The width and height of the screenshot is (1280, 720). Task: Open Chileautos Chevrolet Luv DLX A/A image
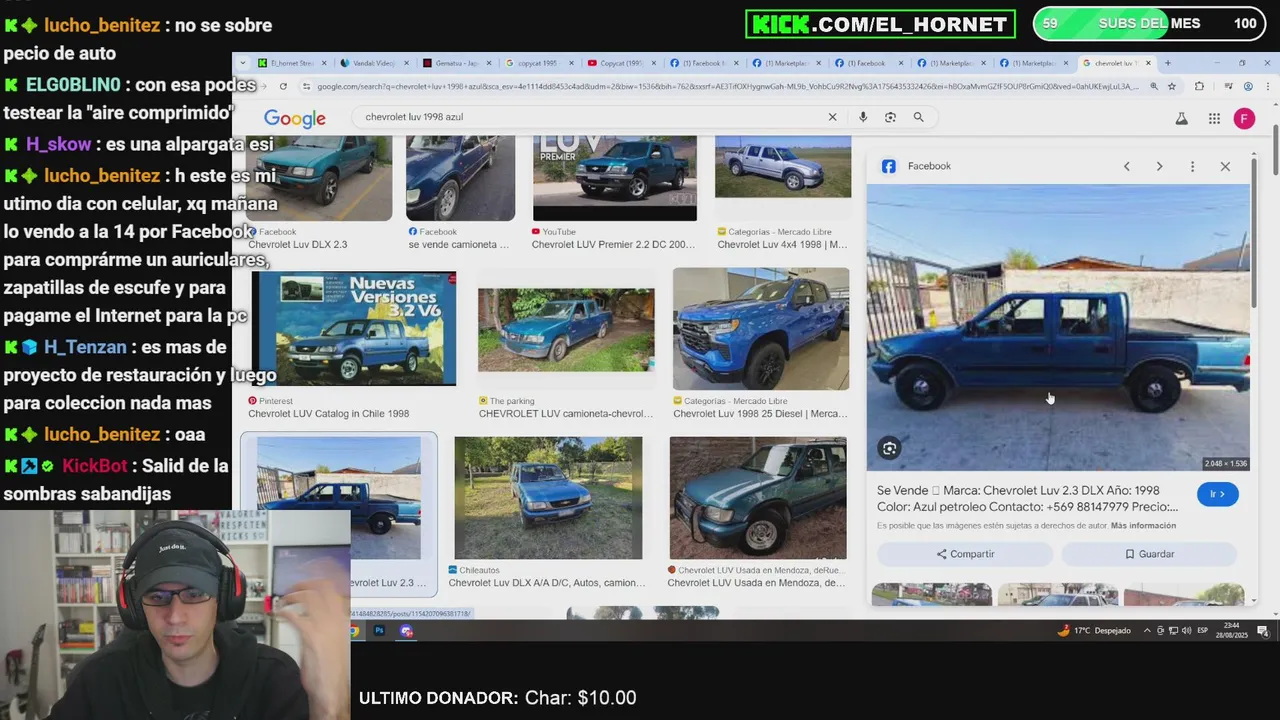548,498
